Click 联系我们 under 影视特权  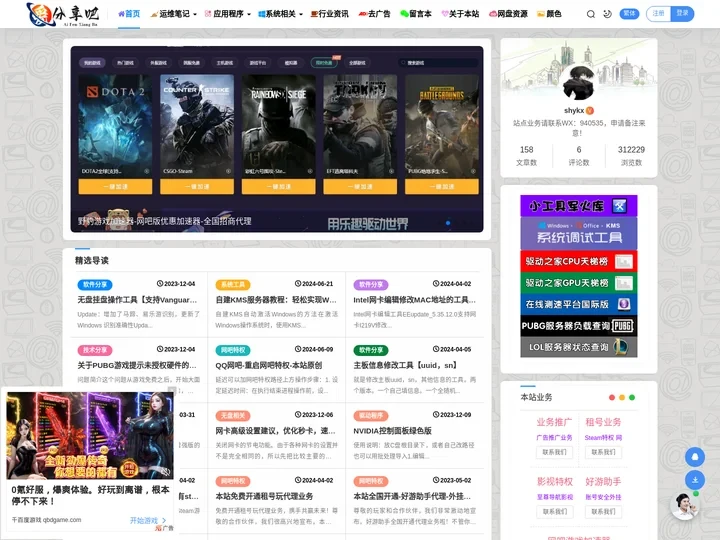[x=554, y=511]
